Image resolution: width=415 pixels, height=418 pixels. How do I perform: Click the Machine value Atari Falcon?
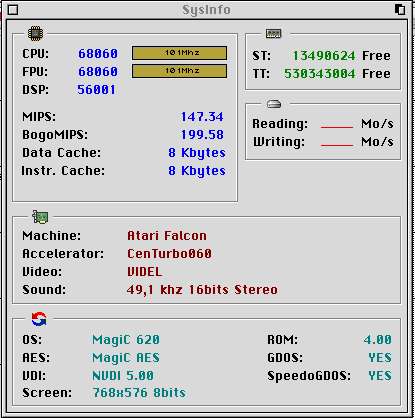pyautogui.click(x=167, y=236)
